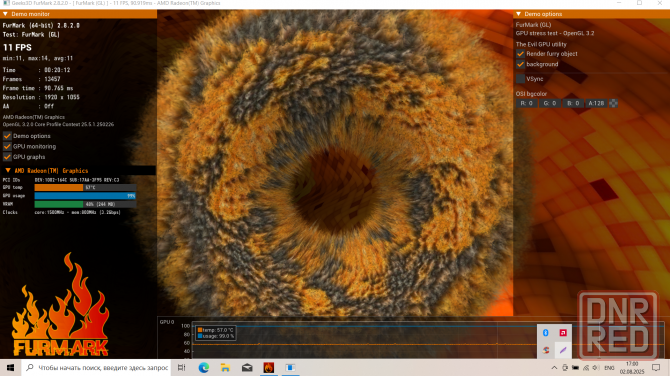Open the CCleaner tray icon

pos(546,350)
